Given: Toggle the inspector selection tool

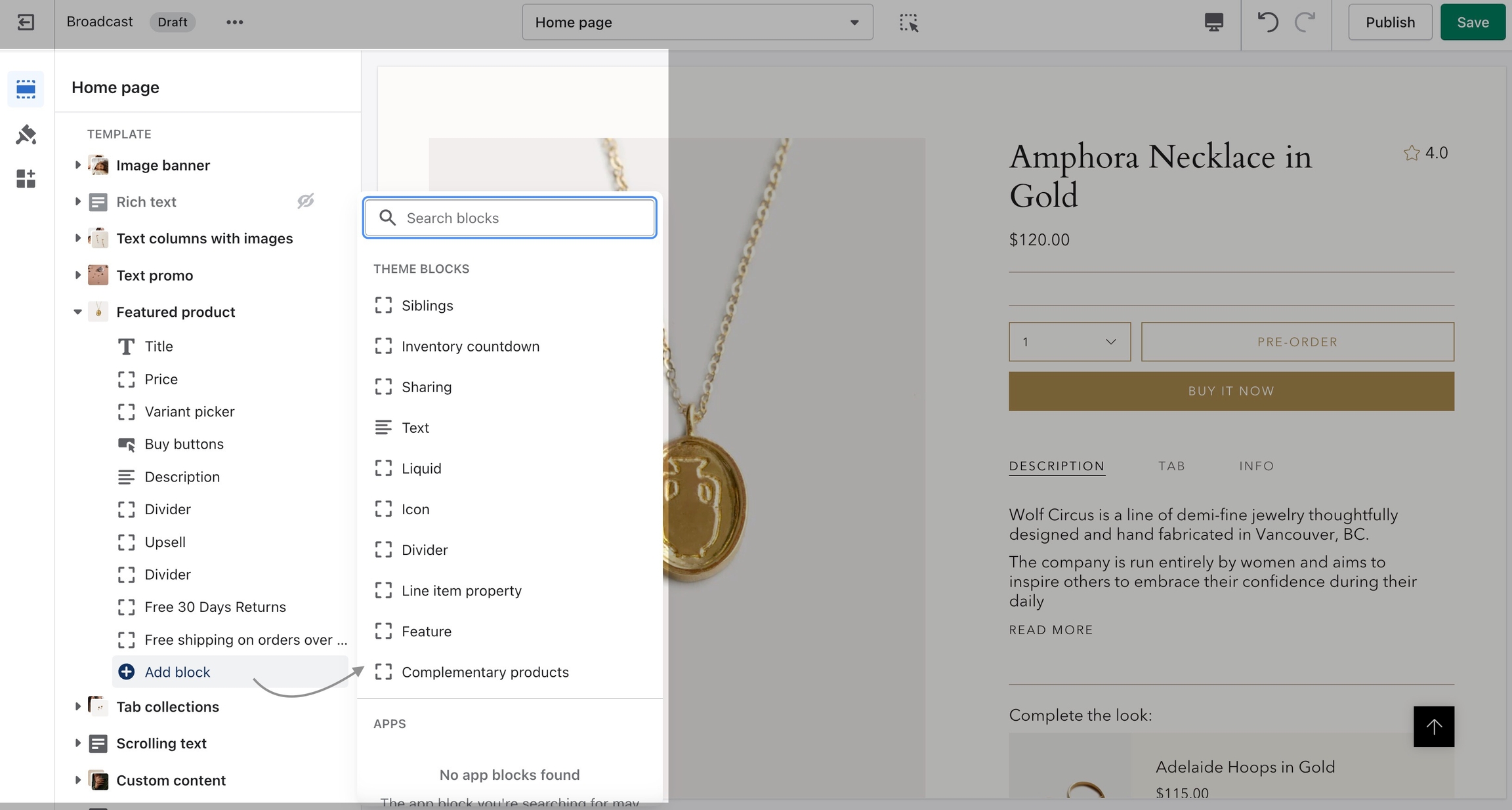Looking at the screenshot, I should [908, 22].
